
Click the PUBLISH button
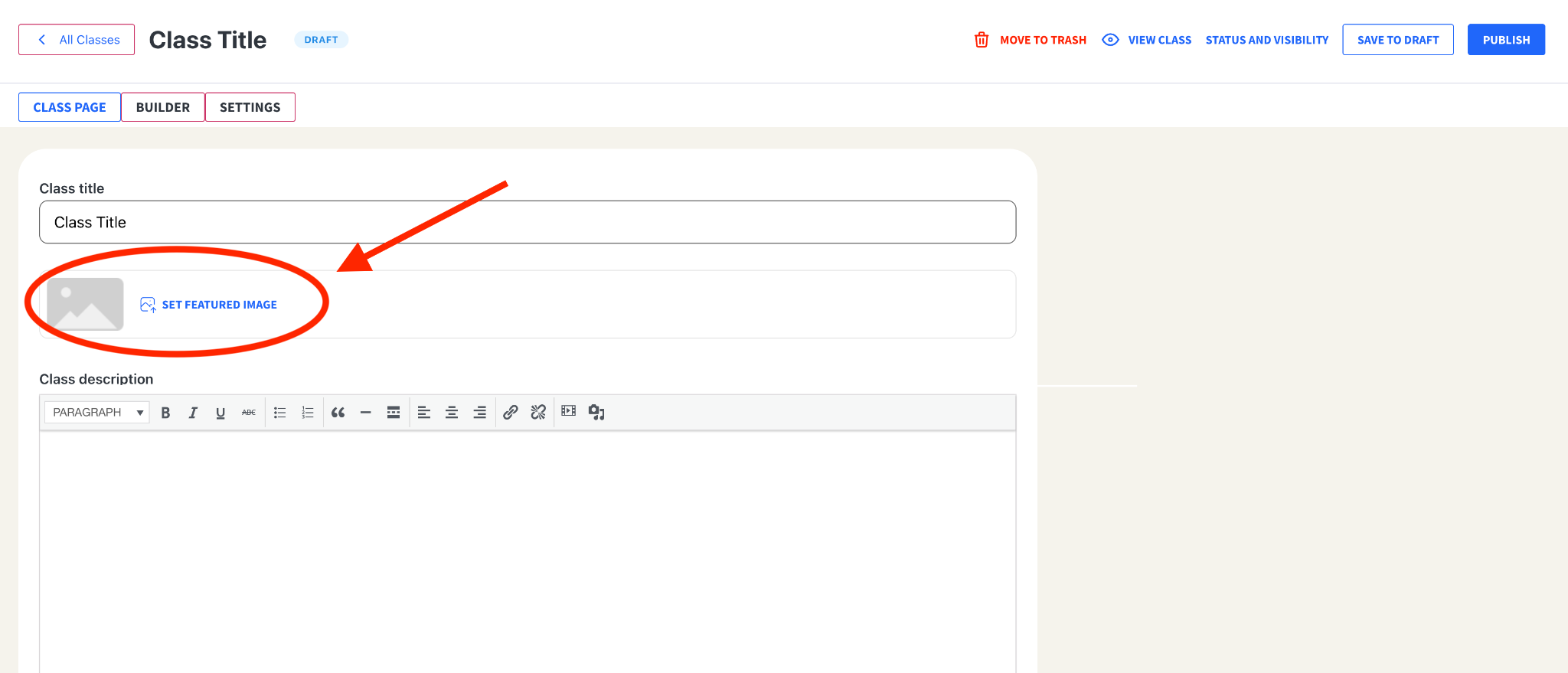(1506, 40)
